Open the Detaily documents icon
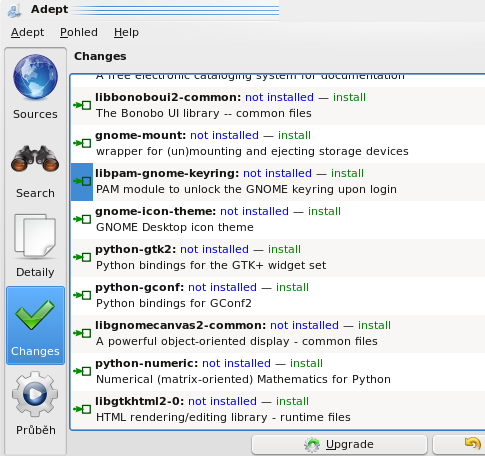Viewport: 485px width, 456px height. pyautogui.click(x=35, y=236)
